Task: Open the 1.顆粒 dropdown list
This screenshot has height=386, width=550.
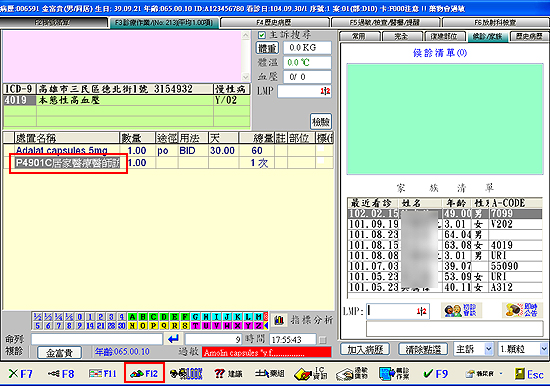Action: point(544,349)
